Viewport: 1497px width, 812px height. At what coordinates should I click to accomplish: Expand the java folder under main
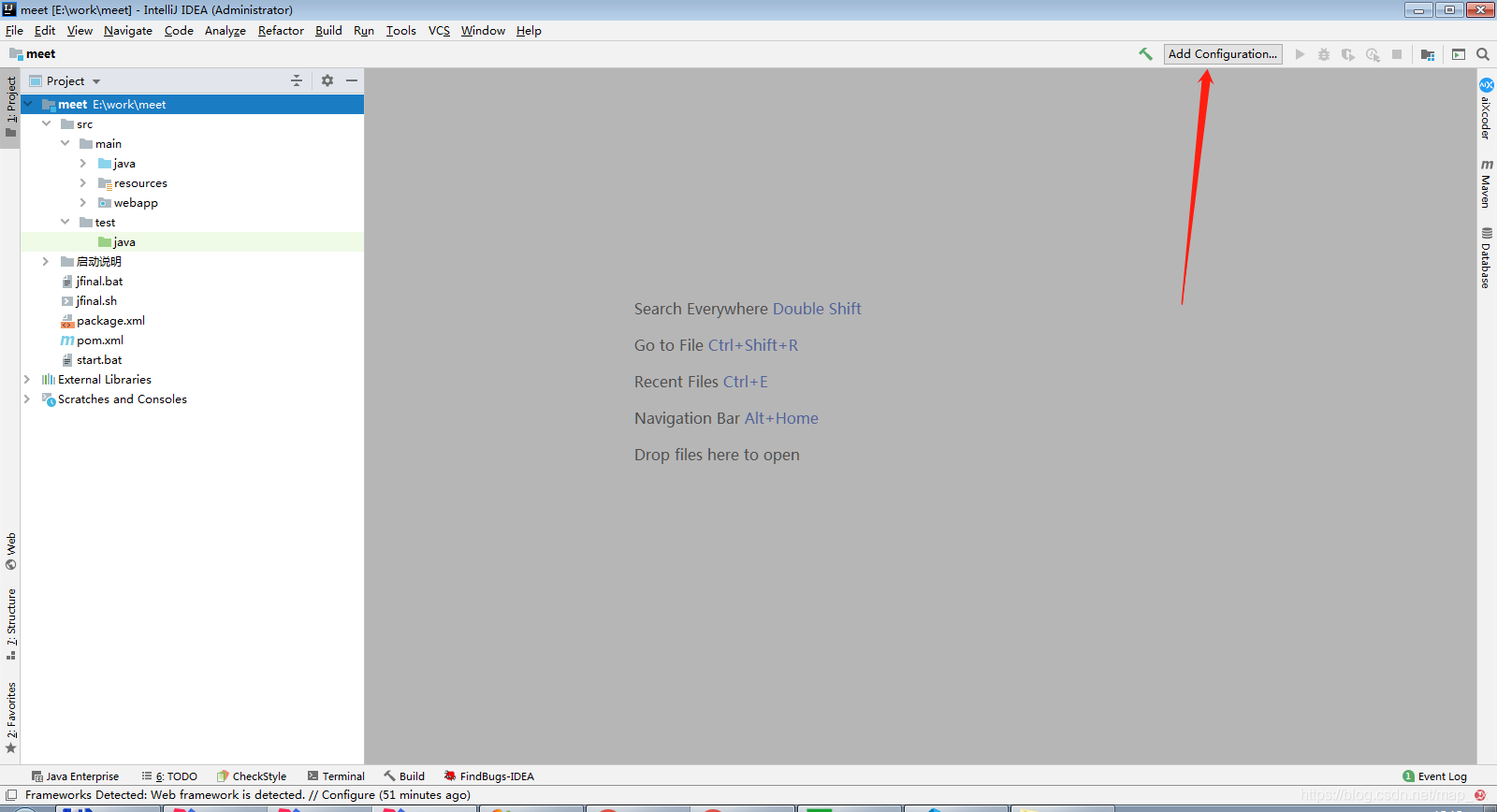tap(83, 163)
